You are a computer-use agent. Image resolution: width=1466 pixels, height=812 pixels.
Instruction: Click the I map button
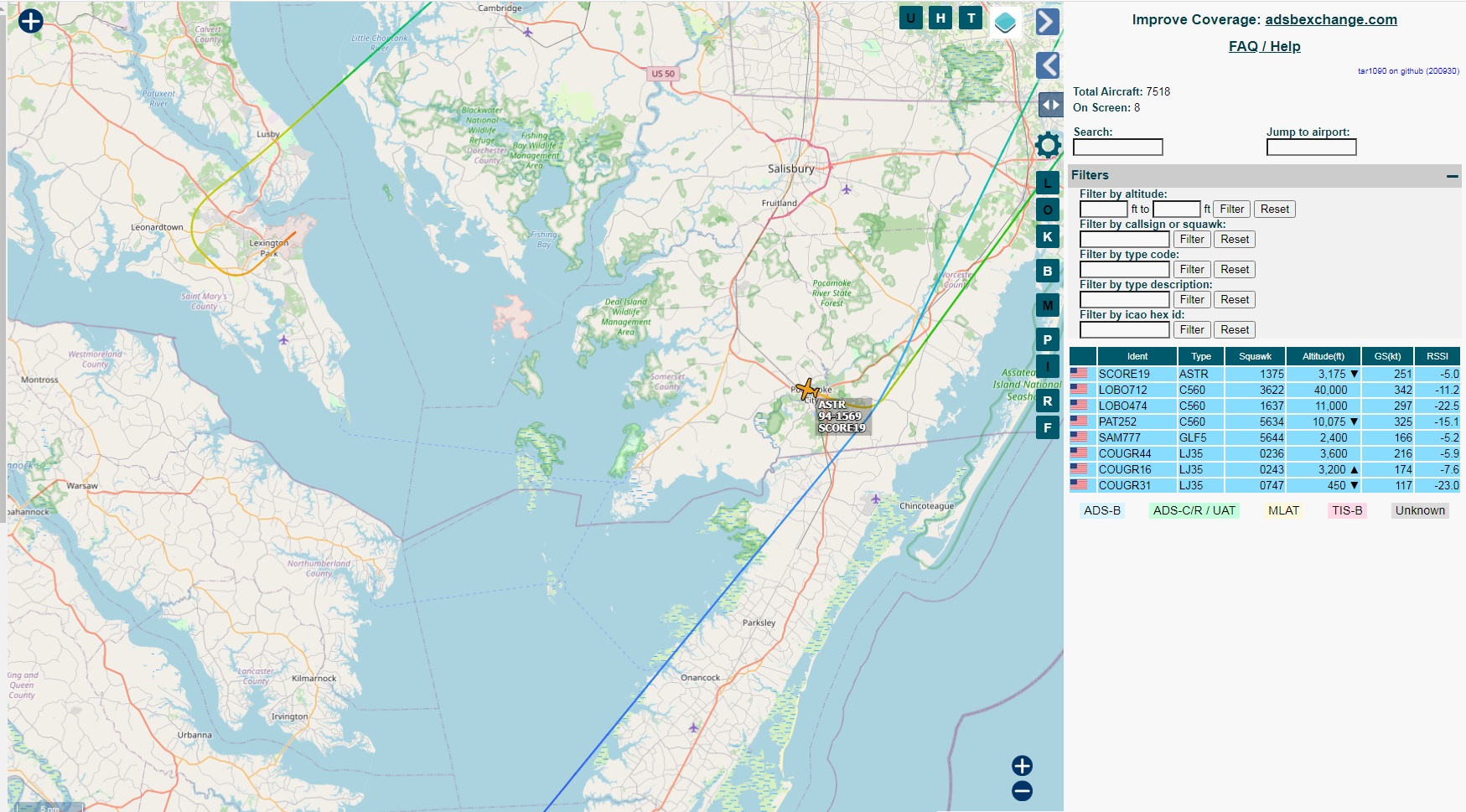[x=1048, y=366]
